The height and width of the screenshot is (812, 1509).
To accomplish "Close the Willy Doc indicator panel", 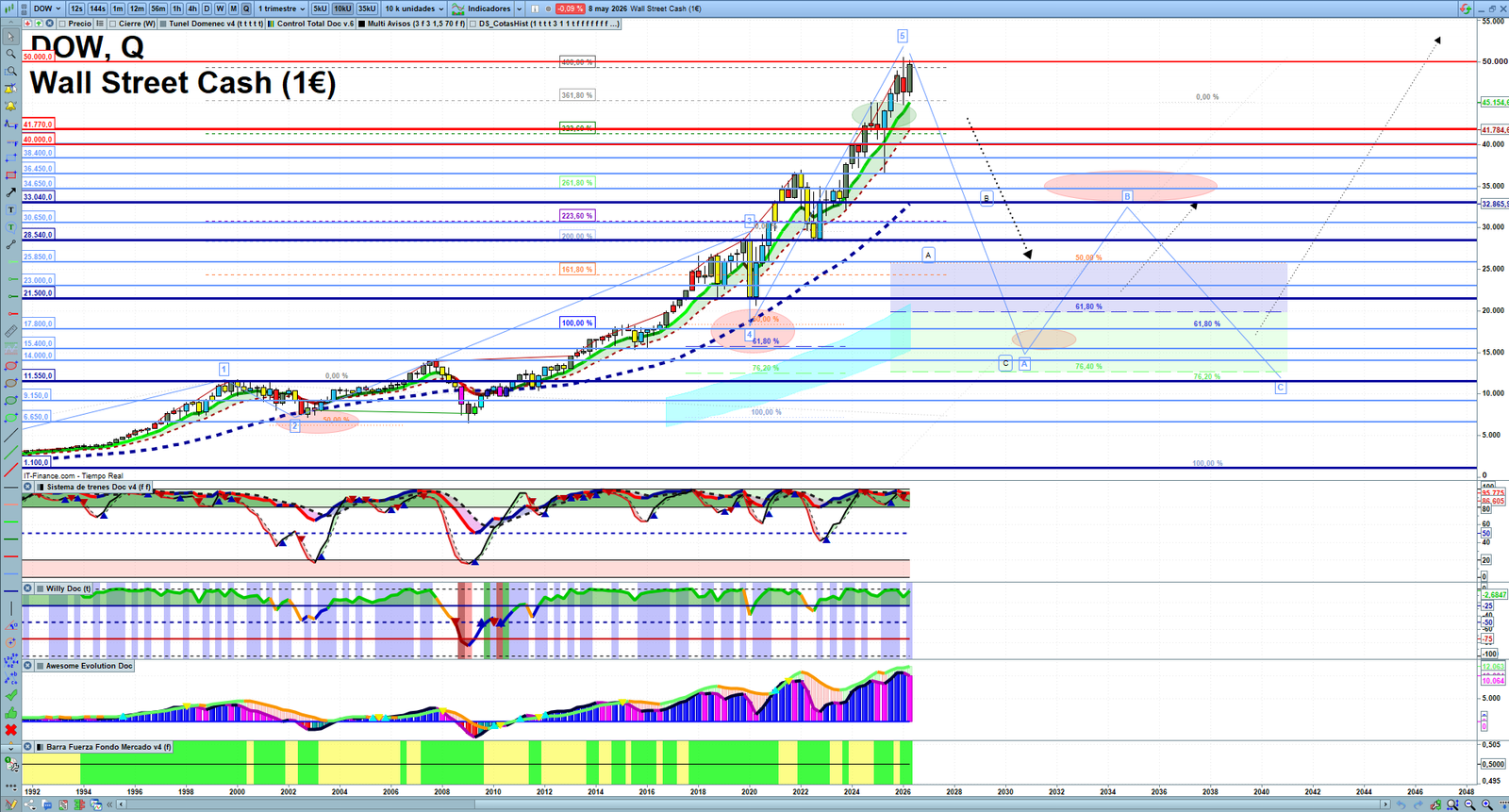I will [x=27, y=588].
